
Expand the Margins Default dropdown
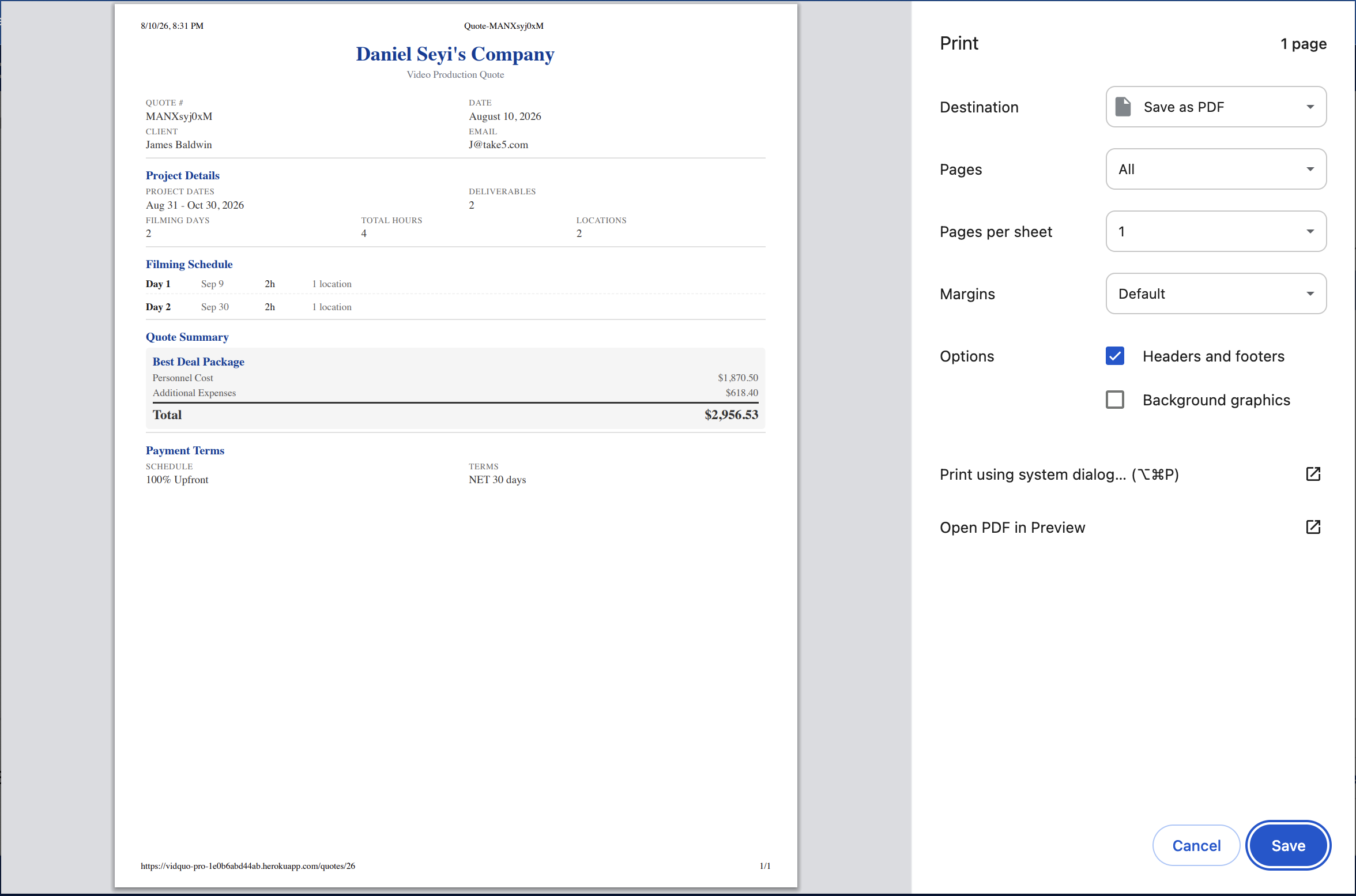point(1216,293)
